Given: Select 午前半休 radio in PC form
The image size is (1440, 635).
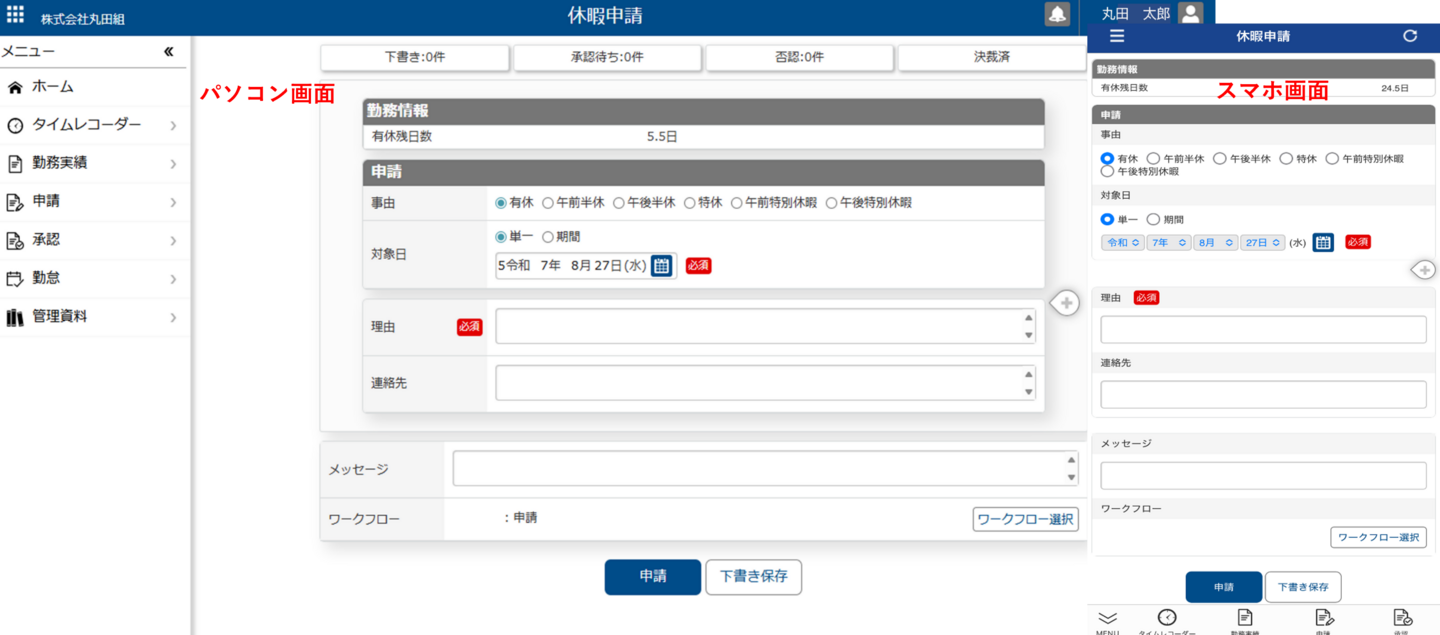Looking at the screenshot, I should pos(548,203).
